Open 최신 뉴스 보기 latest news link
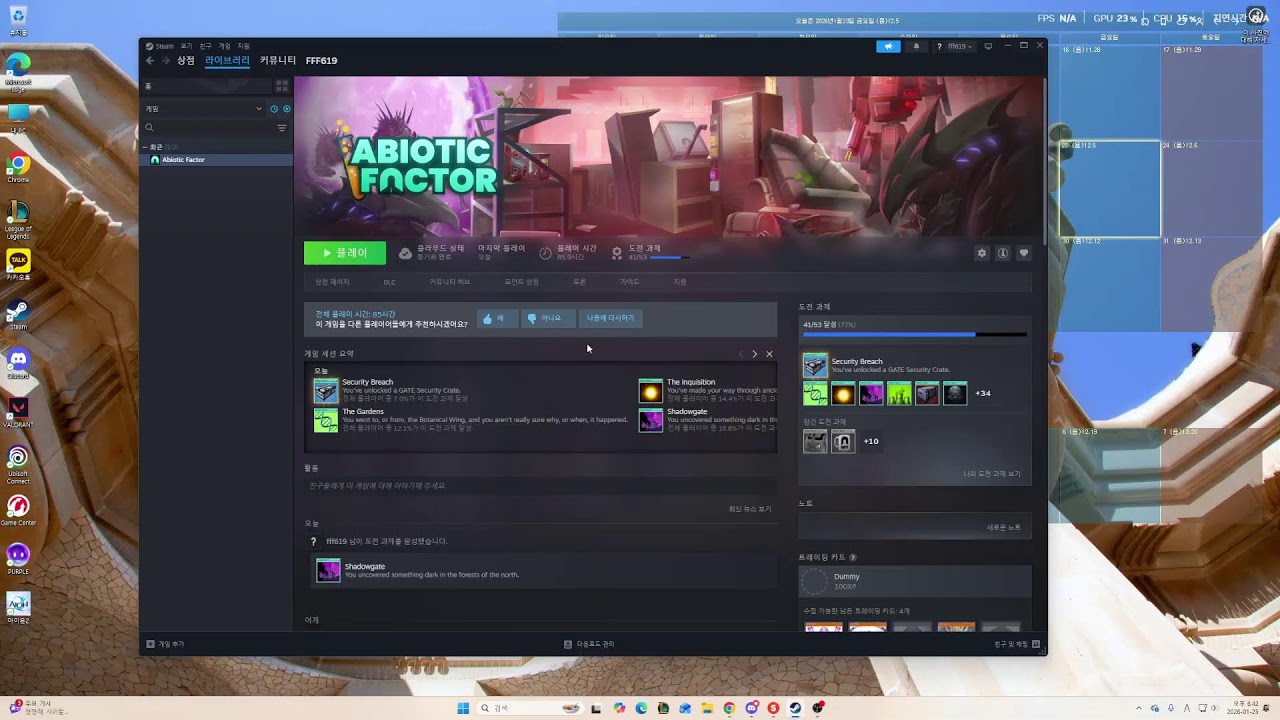Screen dimensions: 1280x720 [x=750, y=509]
